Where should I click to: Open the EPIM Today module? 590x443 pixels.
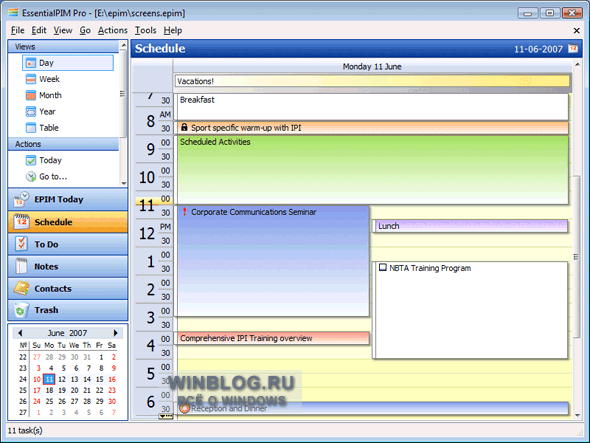[68, 199]
